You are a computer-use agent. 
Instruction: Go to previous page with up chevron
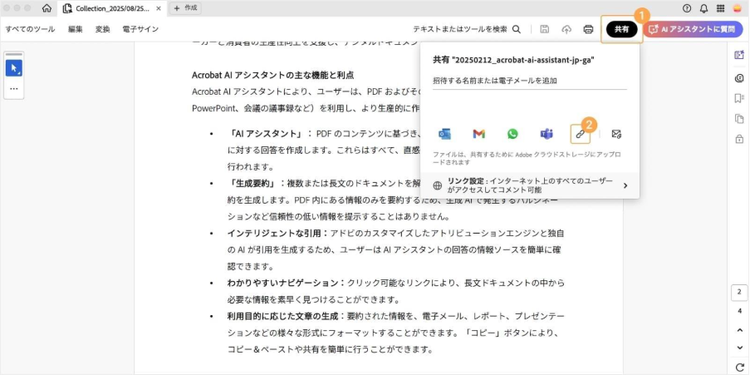click(739, 330)
